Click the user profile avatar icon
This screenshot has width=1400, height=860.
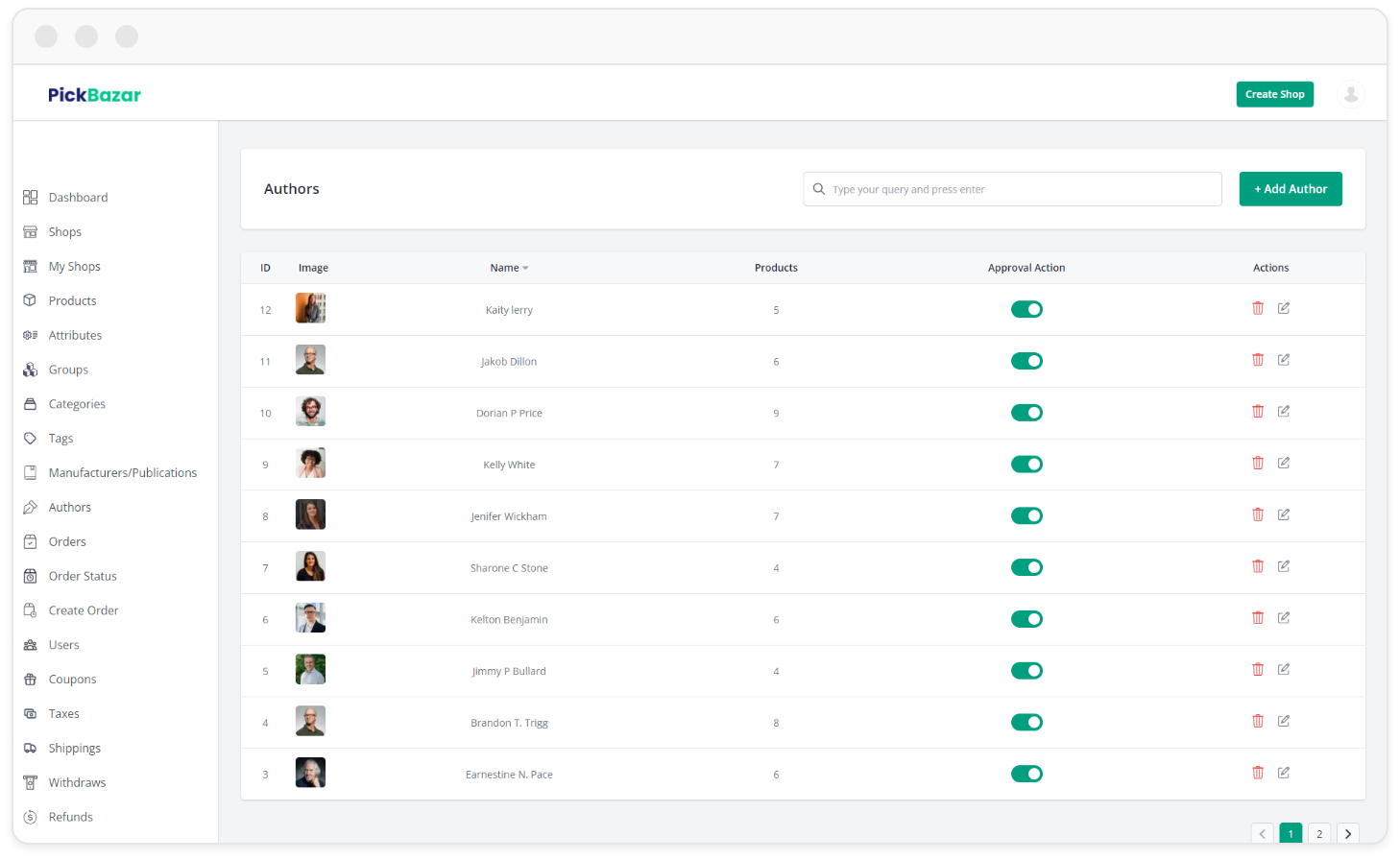tap(1350, 94)
